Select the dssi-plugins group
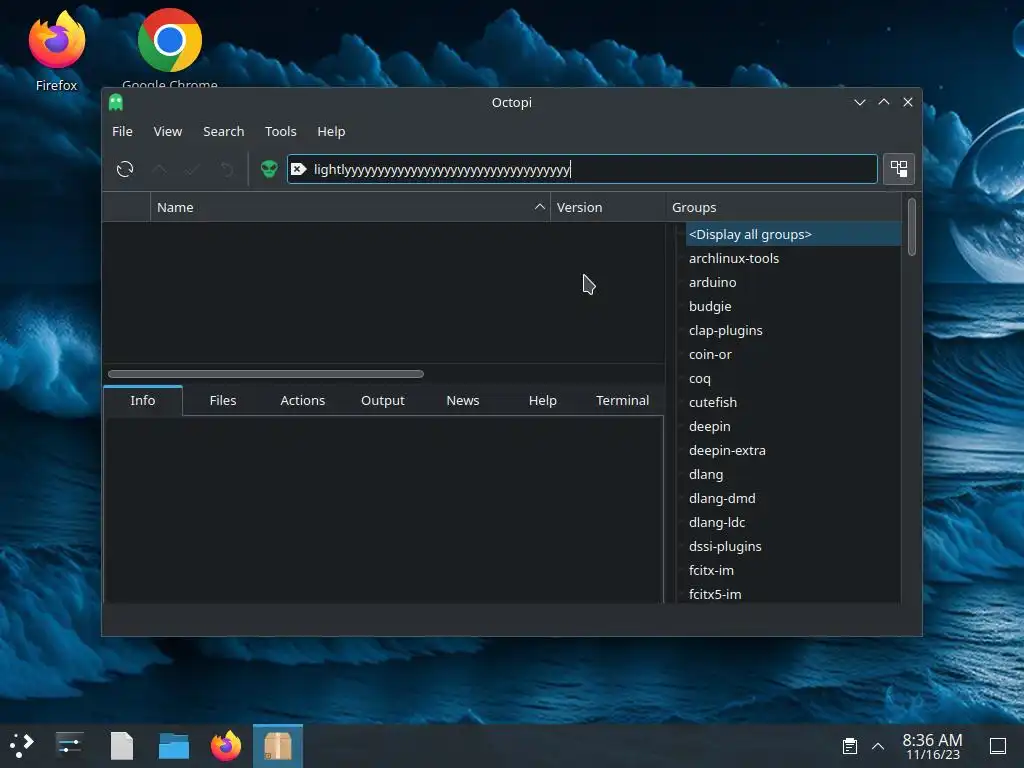 pos(793,546)
